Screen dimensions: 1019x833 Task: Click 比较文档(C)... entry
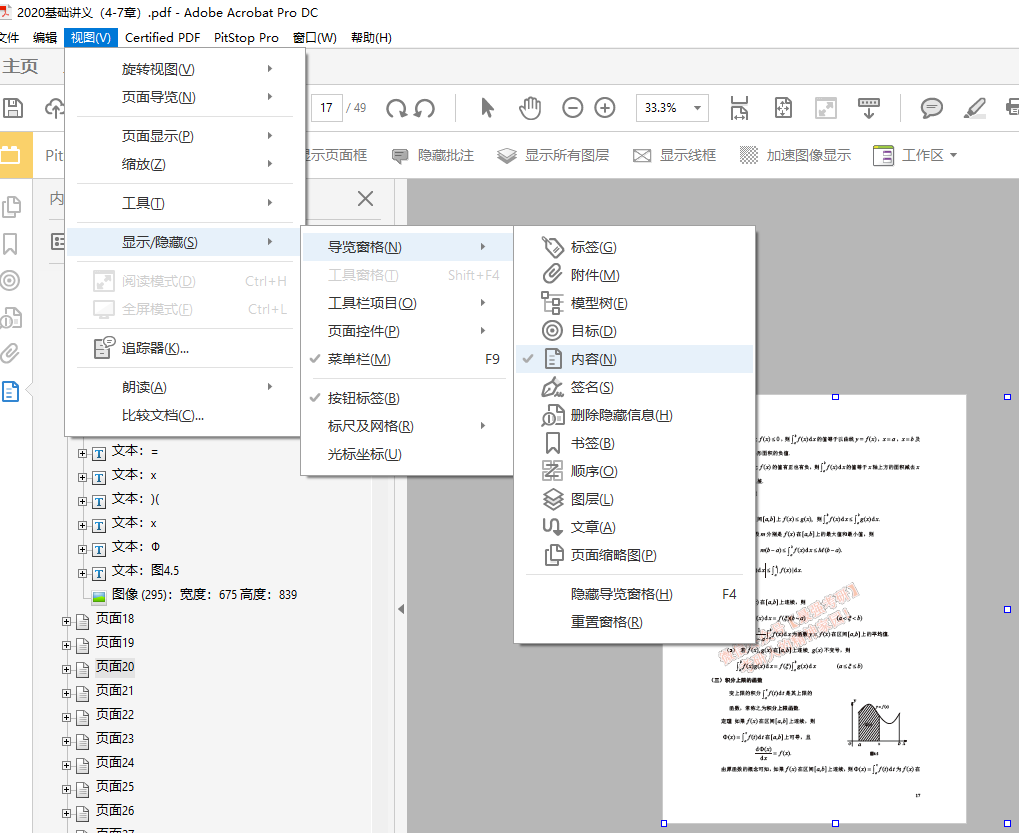click(185, 415)
